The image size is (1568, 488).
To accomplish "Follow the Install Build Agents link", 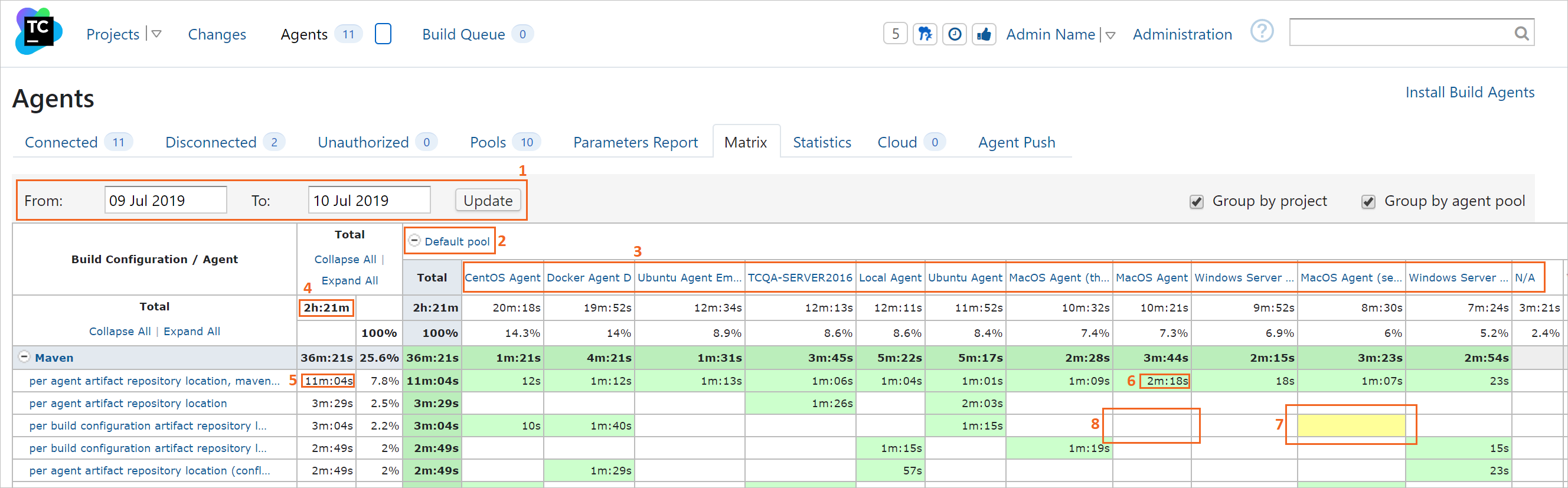I will (x=1469, y=93).
